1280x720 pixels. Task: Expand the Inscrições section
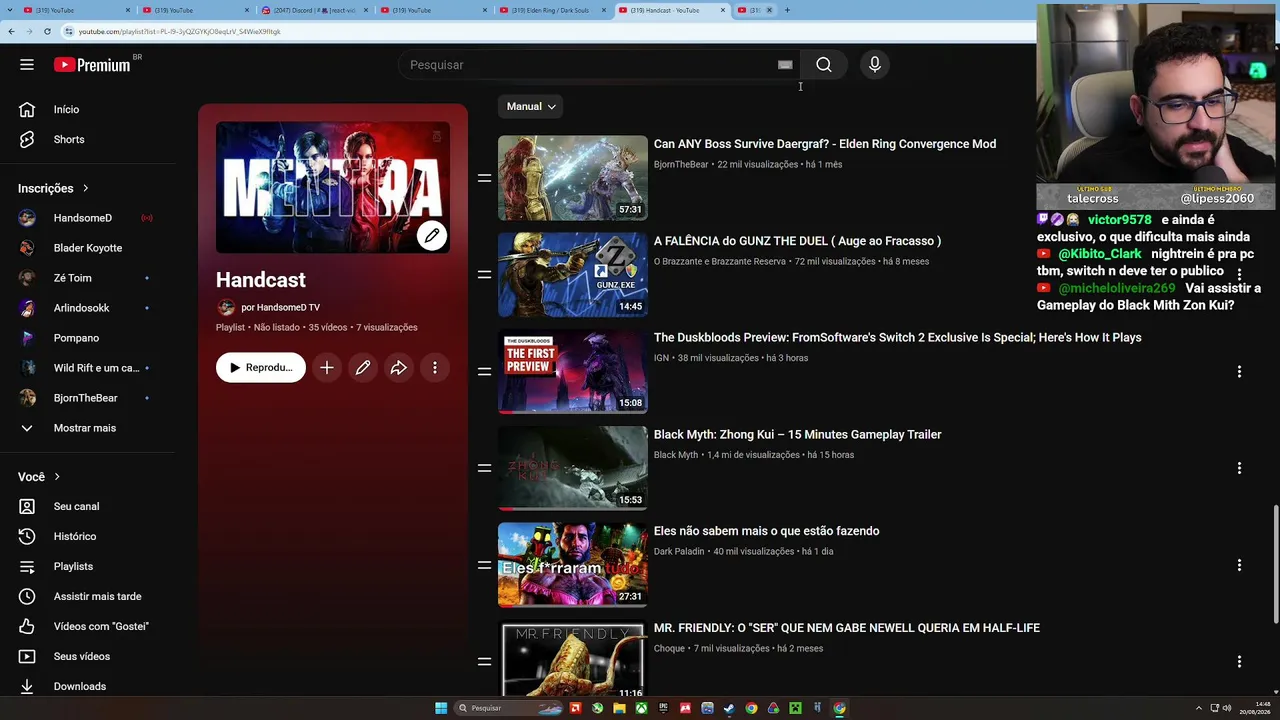[x=54, y=188]
